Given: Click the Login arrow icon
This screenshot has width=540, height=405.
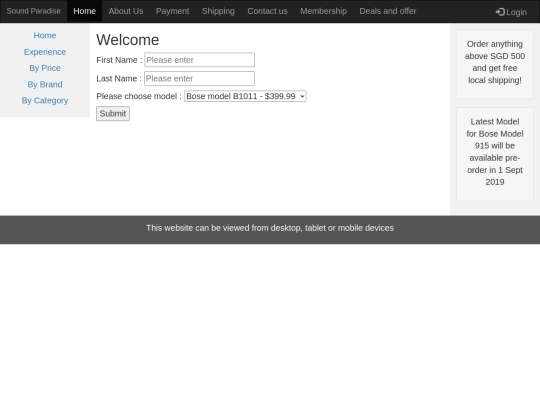Looking at the screenshot, I should [x=500, y=12].
